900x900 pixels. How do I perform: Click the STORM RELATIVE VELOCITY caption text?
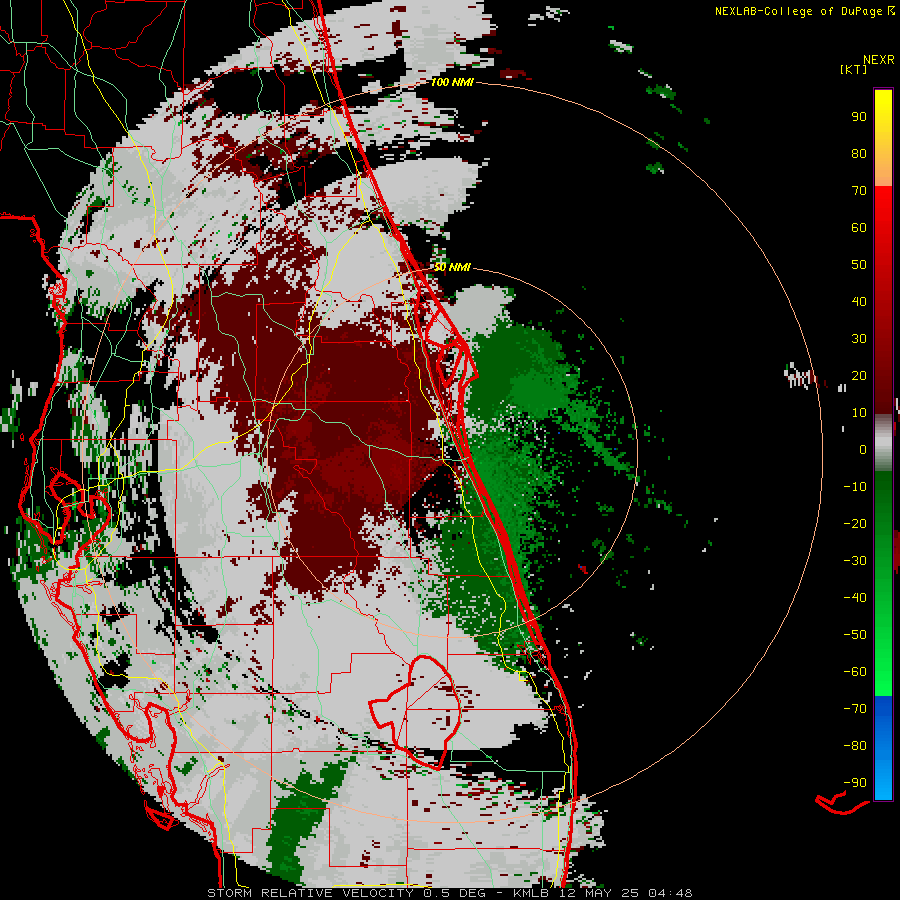[310, 893]
